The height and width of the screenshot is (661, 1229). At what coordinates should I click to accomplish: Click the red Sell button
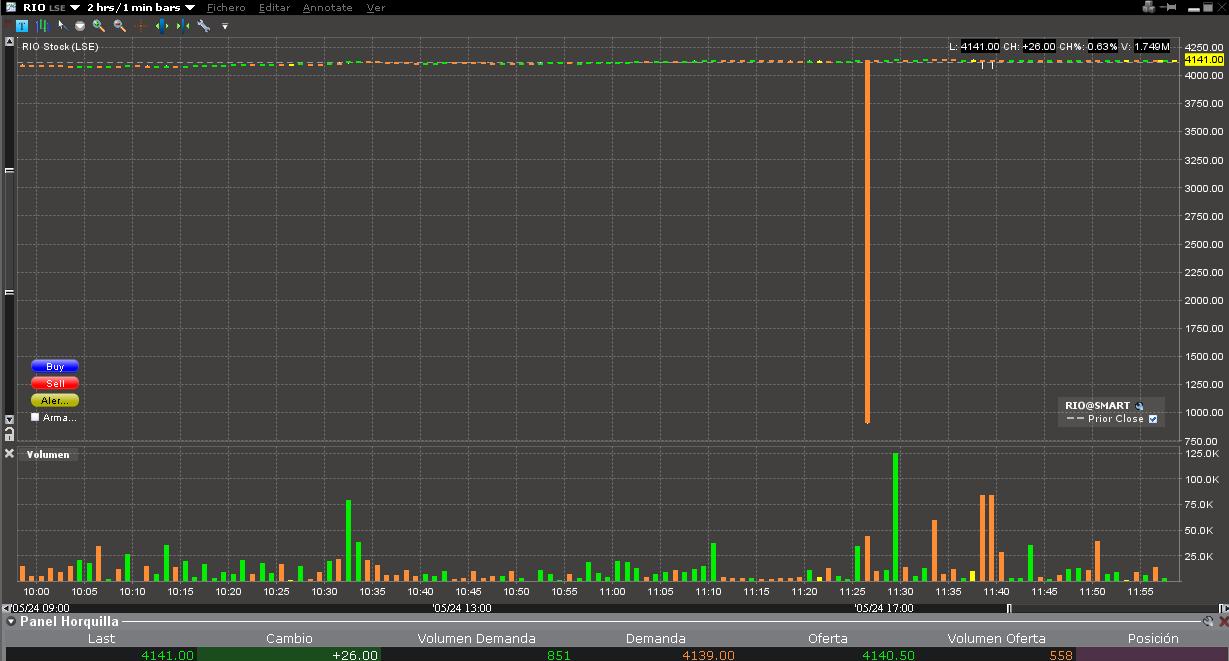click(x=55, y=383)
